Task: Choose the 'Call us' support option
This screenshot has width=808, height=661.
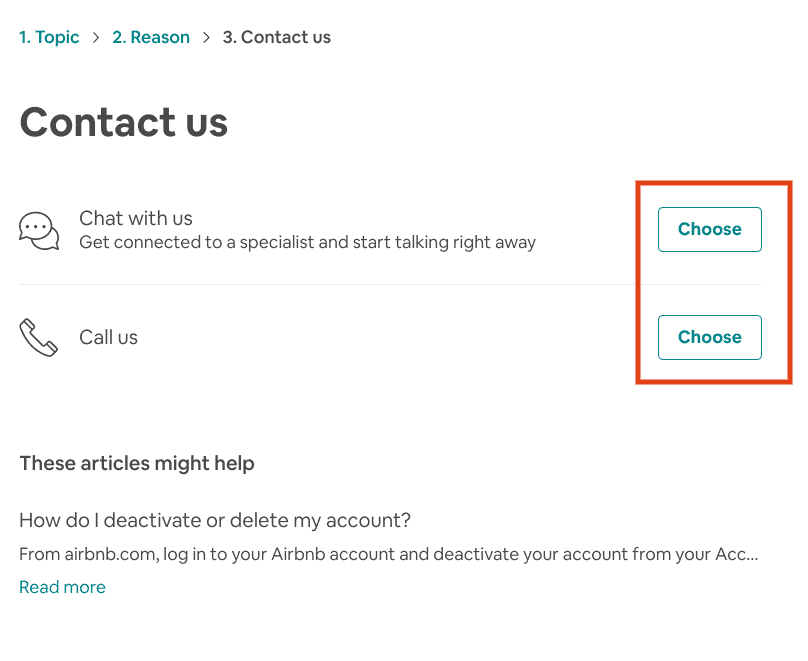Action: coord(709,337)
